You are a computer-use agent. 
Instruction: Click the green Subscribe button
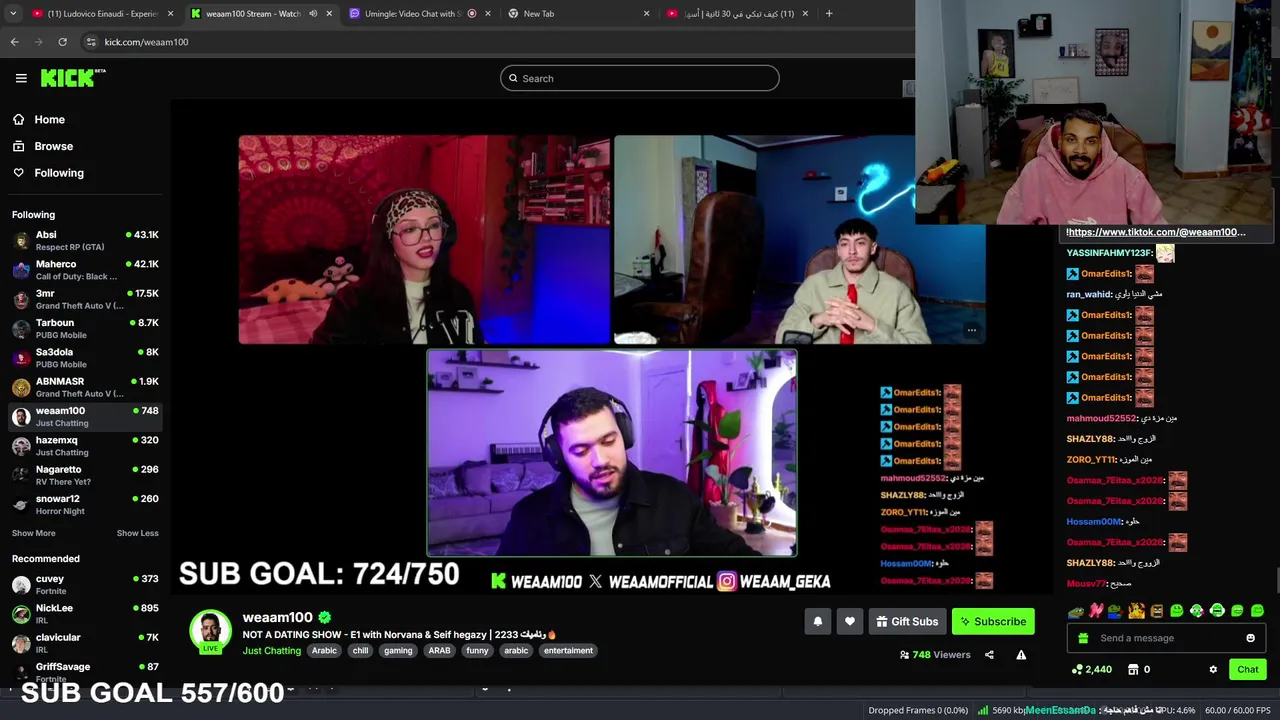[x=993, y=622]
